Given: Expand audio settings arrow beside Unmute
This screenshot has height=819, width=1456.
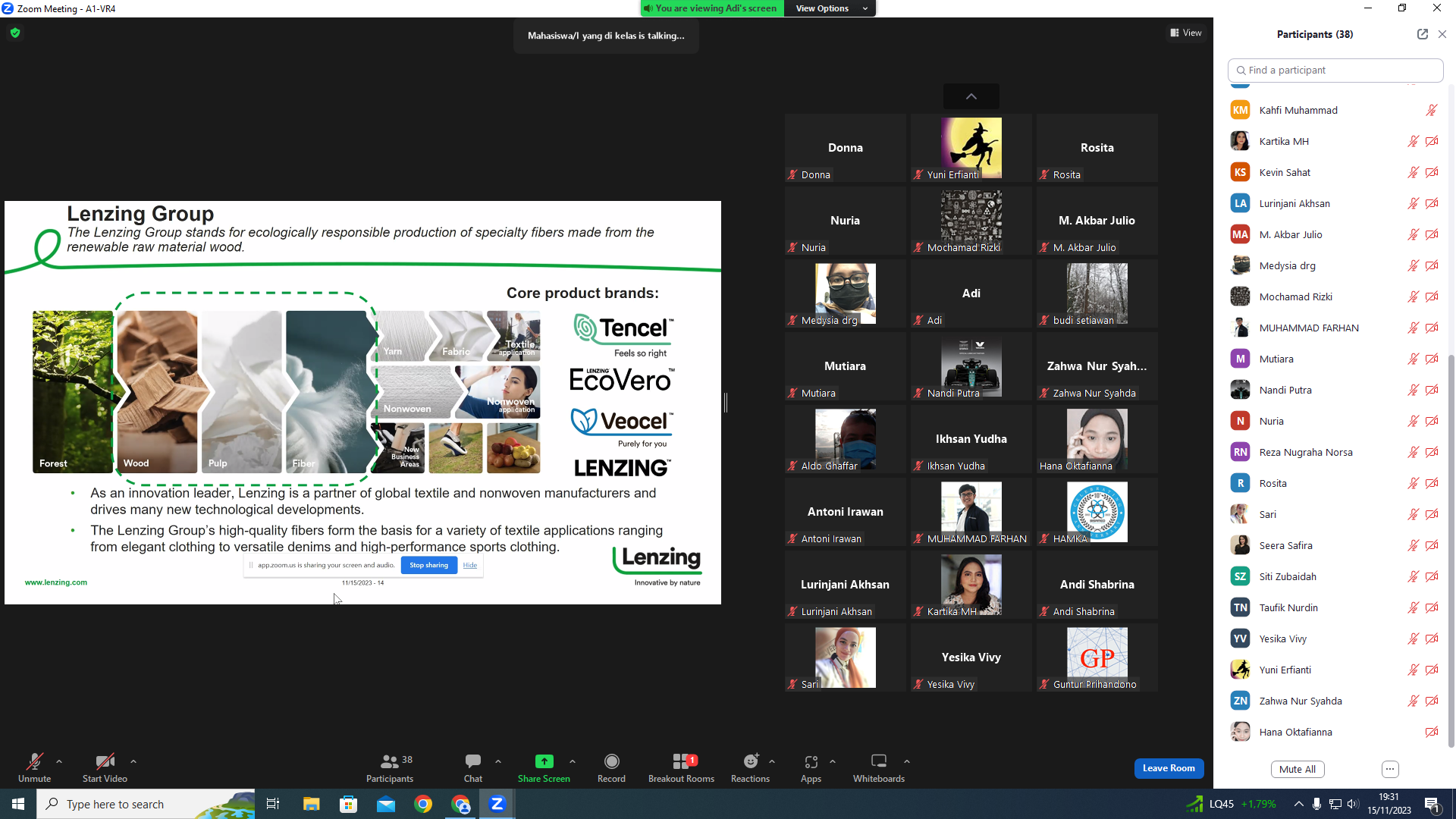Looking at the screenshot, I should pos(59,761).
